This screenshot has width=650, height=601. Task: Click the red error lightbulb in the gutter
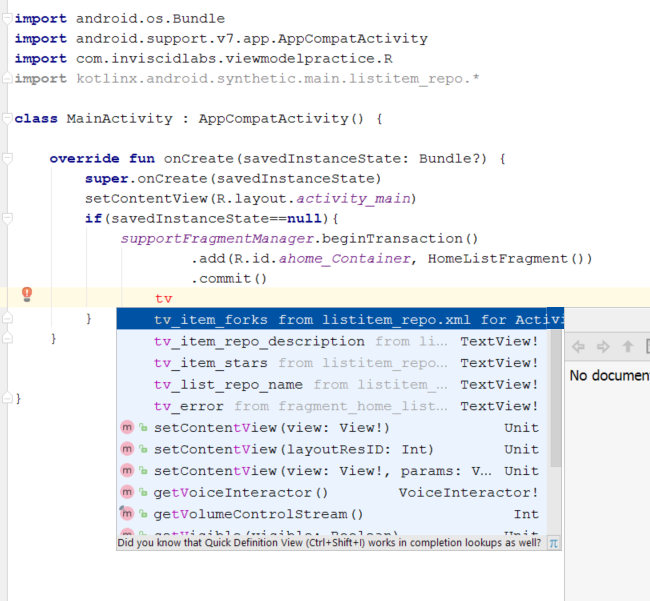[x=27, y=295]
